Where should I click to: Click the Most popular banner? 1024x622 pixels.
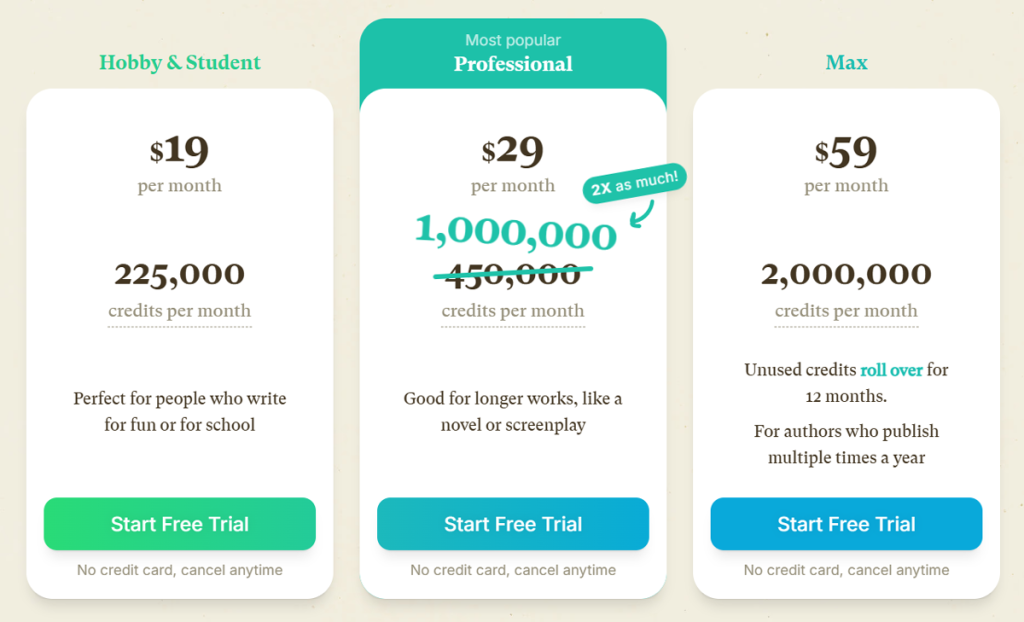coord(513,40)
